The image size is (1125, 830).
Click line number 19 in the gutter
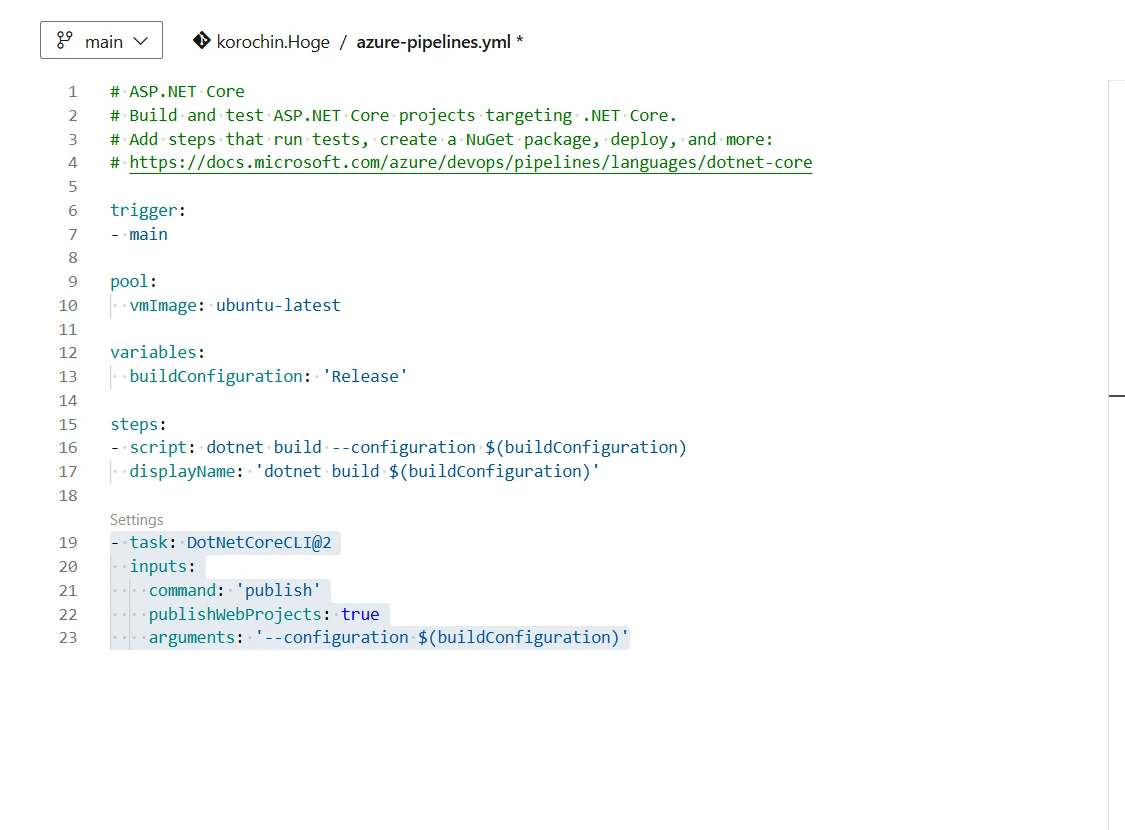[68, 543]
